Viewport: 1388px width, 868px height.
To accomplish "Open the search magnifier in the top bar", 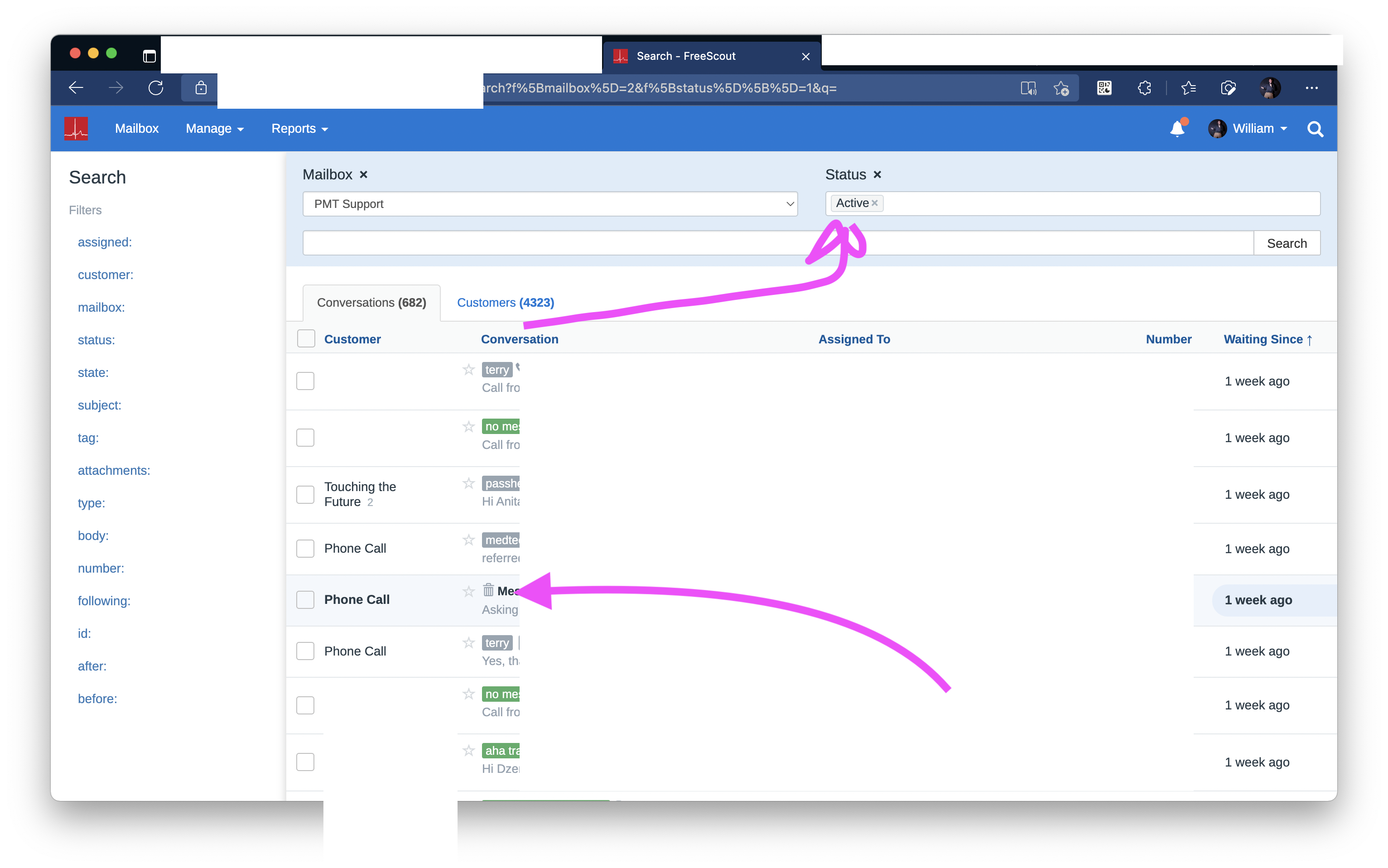I will click(1315, 129).
